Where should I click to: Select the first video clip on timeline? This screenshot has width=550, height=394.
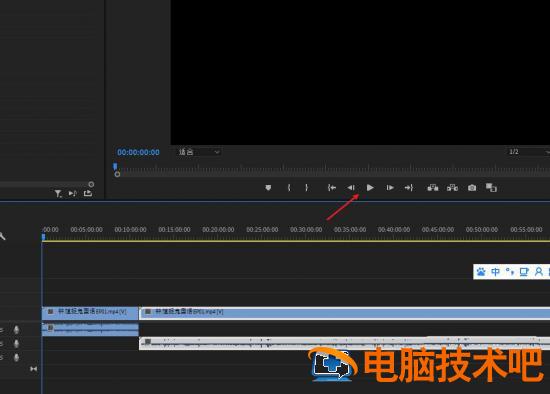90,313
